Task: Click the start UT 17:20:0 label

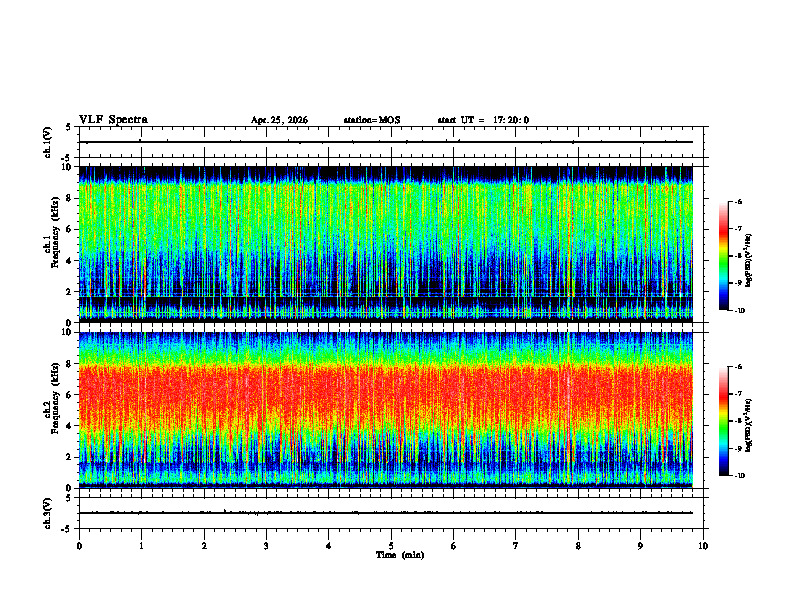Action: 483,120
